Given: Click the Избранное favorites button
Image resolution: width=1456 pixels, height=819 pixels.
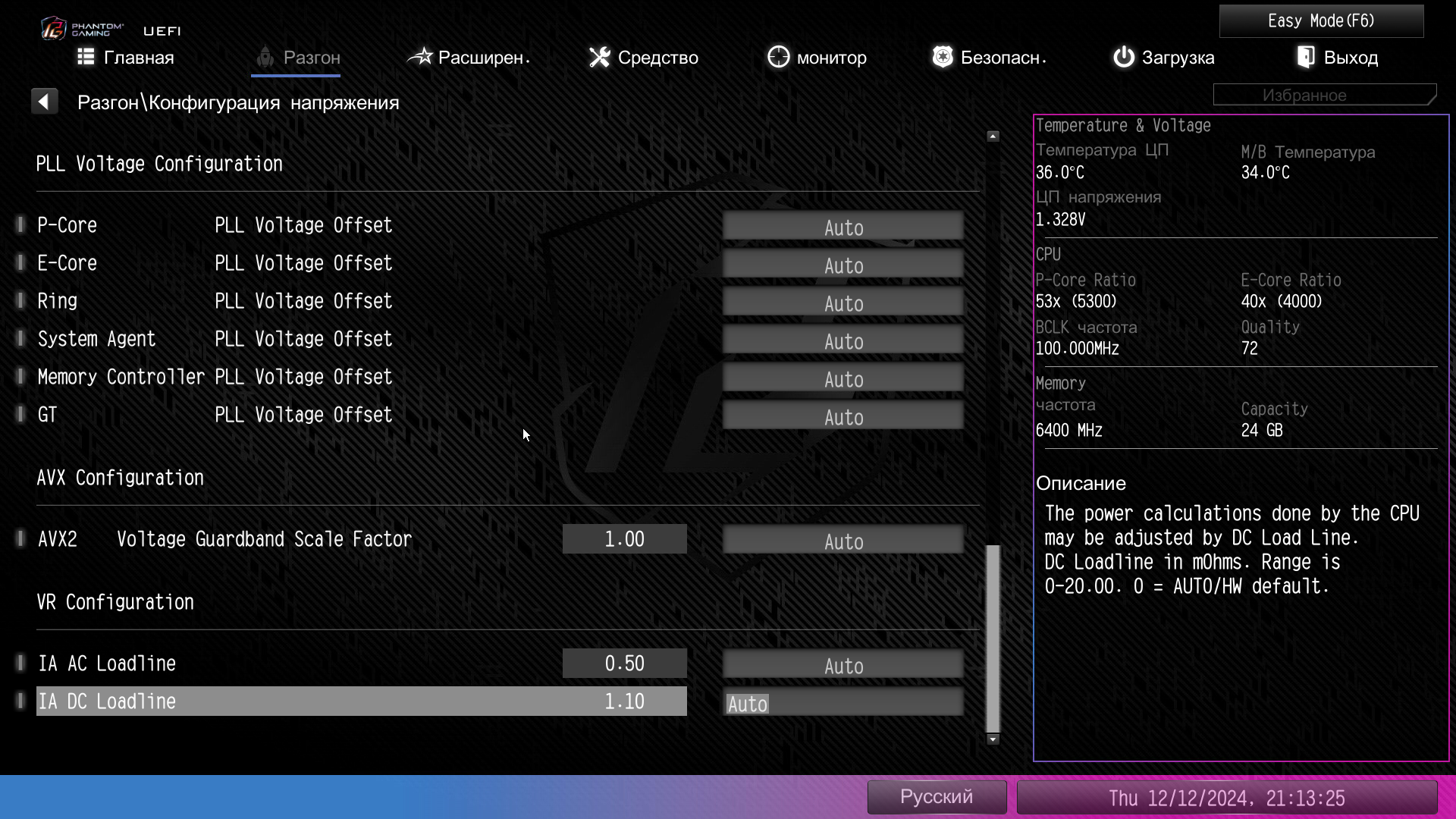Looking at the screenshot, I should (x=1323, y=95).
